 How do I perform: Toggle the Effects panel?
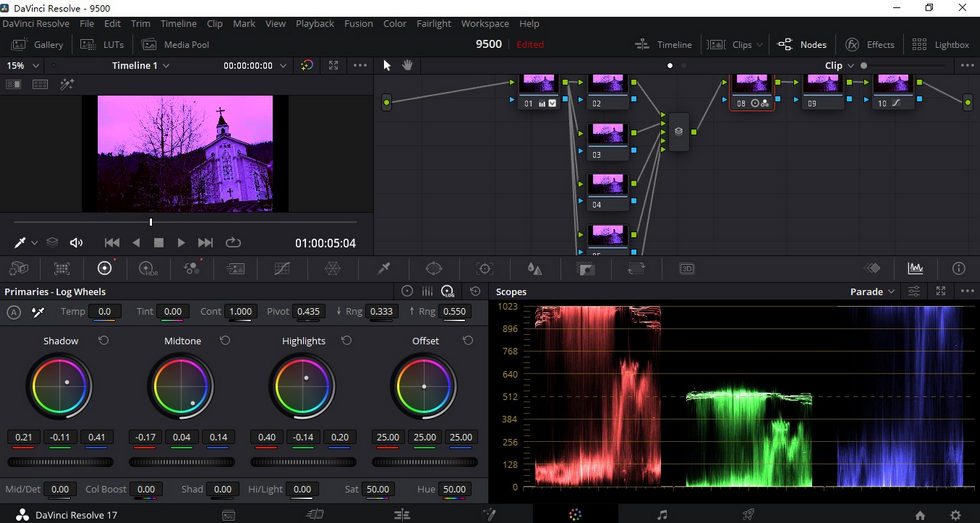(x=870, y=44)
